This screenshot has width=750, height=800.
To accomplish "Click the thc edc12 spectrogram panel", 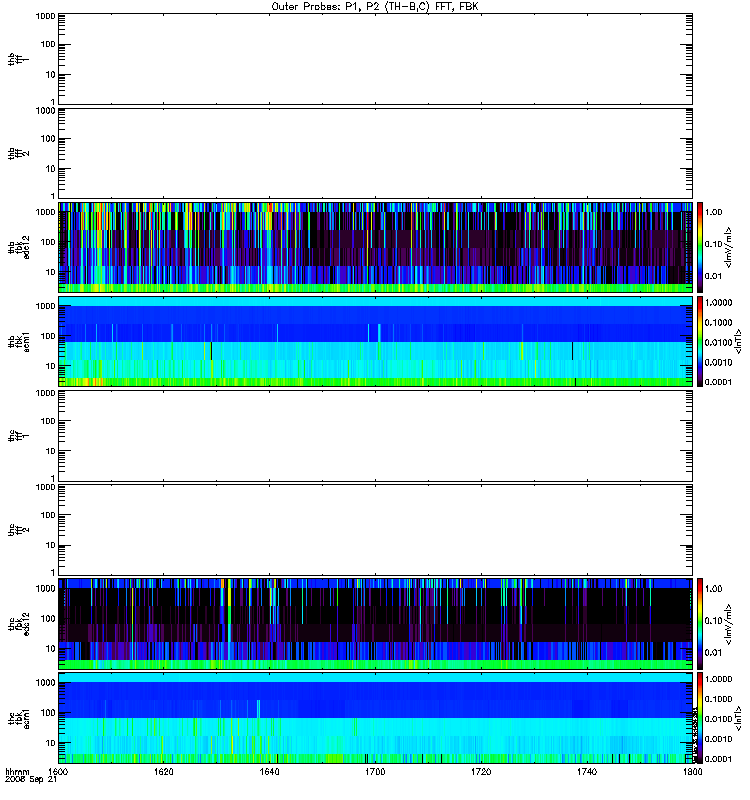I will (x=376, y=624).
